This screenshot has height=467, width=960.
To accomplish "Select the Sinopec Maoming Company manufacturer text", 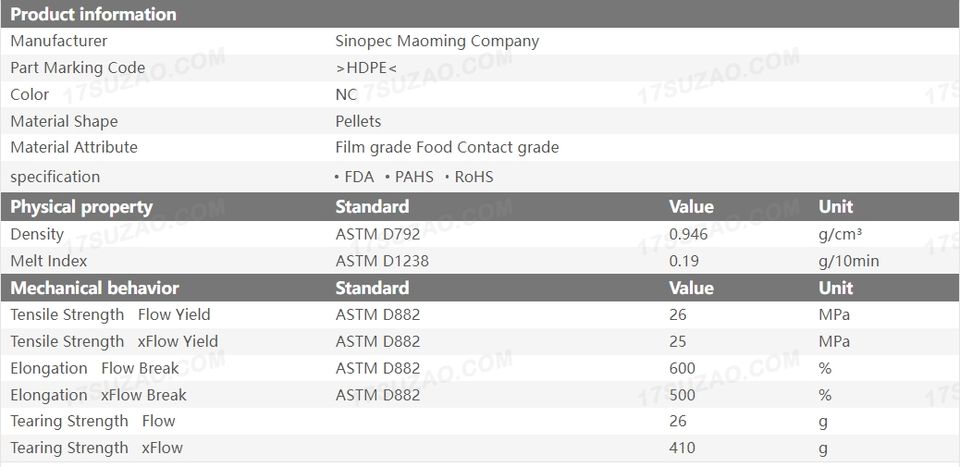I will point(437,41).
